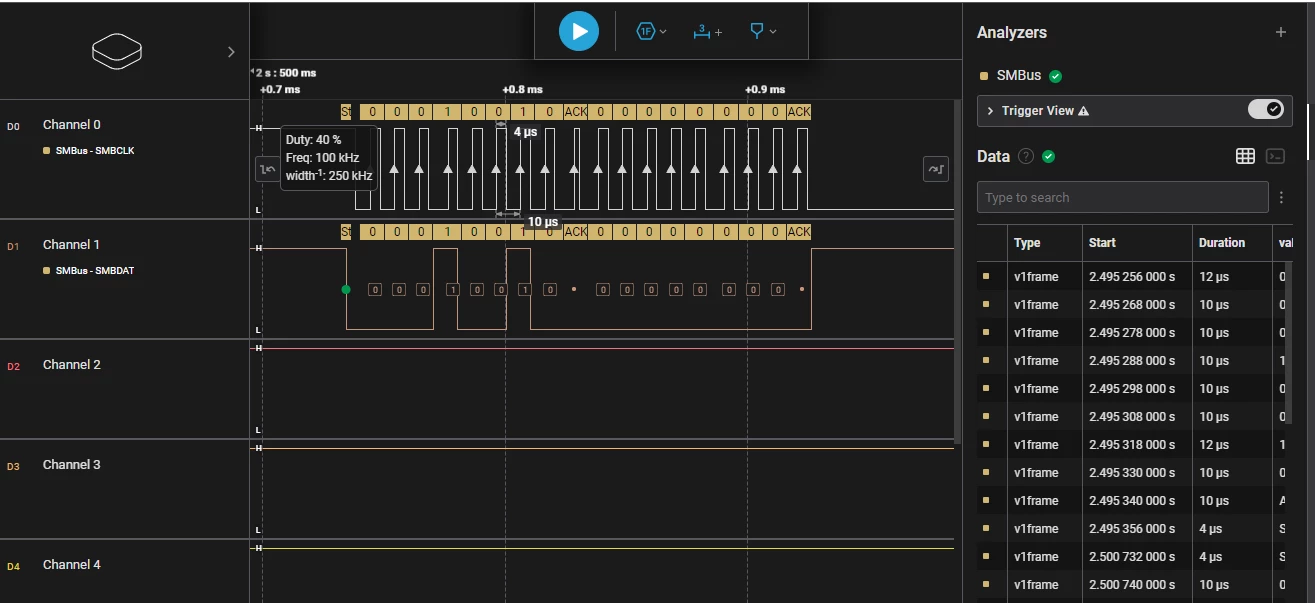Screen dimensions: 1315x603
Task: Switch to the terminal view icon
Action: [x=1275, y=156]
